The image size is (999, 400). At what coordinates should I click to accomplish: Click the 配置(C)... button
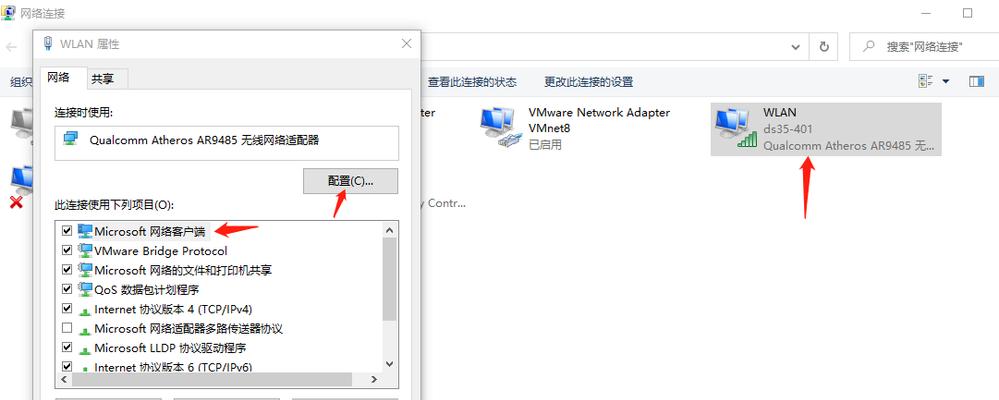[350, 181]
